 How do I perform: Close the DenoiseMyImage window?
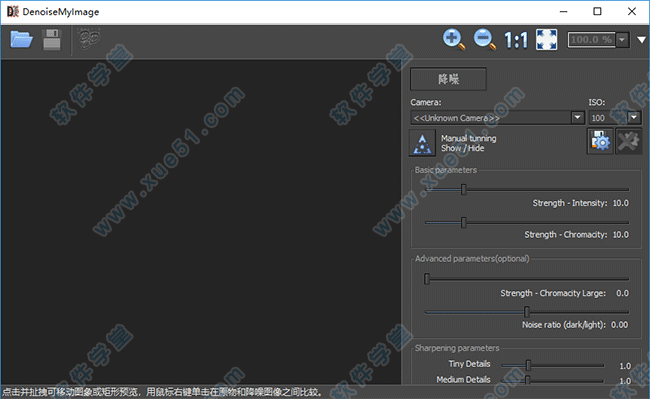[632, 12]
